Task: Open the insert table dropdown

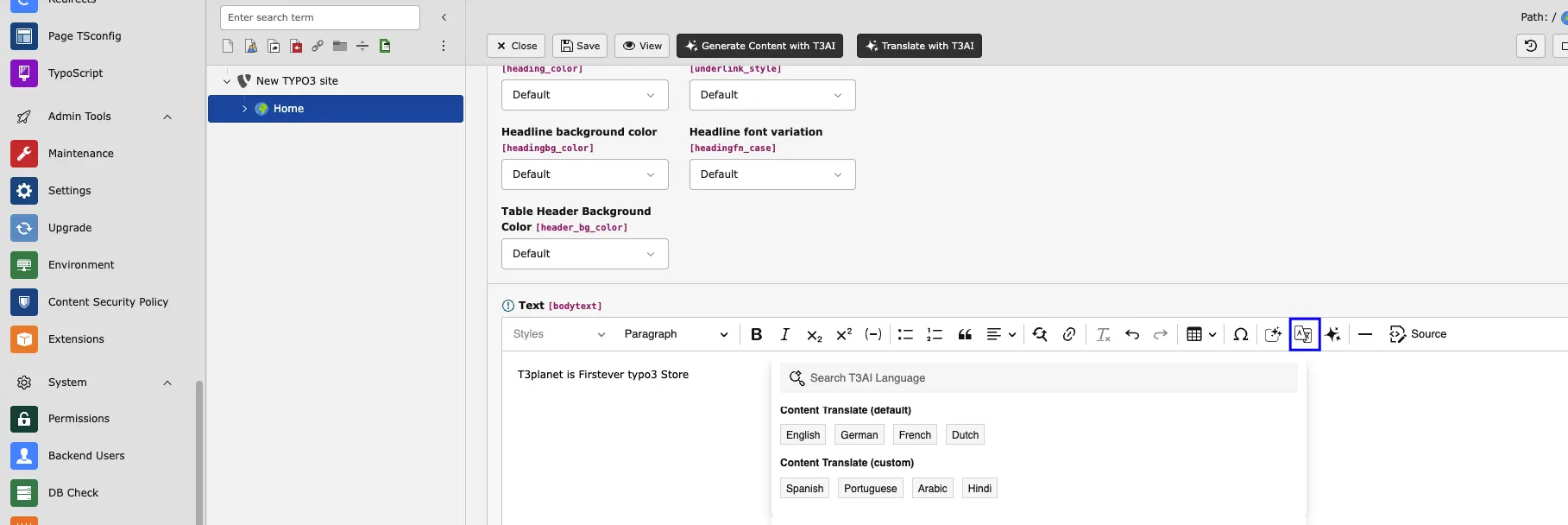Action: pyautogui.click(x=1201, y=334)
